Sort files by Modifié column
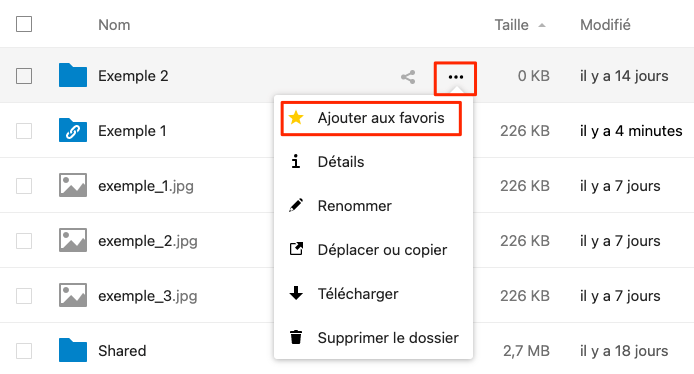 click(x=605, y=25)
